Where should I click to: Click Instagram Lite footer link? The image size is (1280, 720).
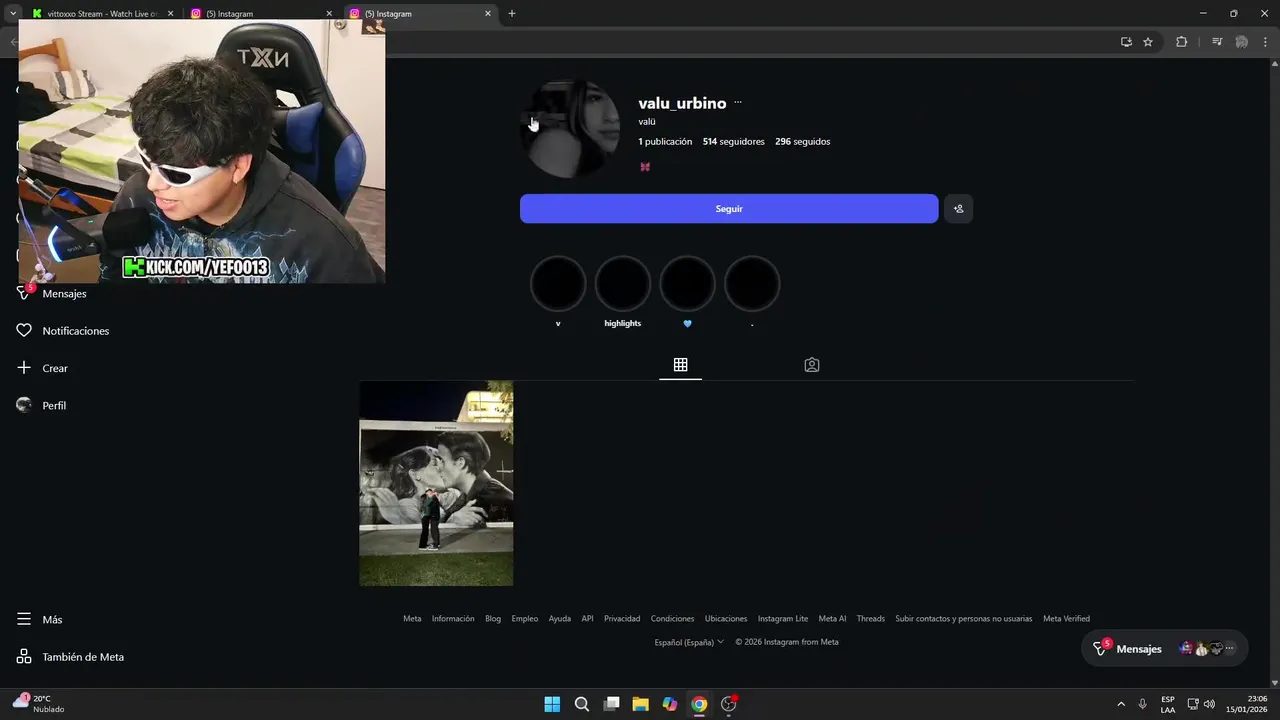[783, 619]
